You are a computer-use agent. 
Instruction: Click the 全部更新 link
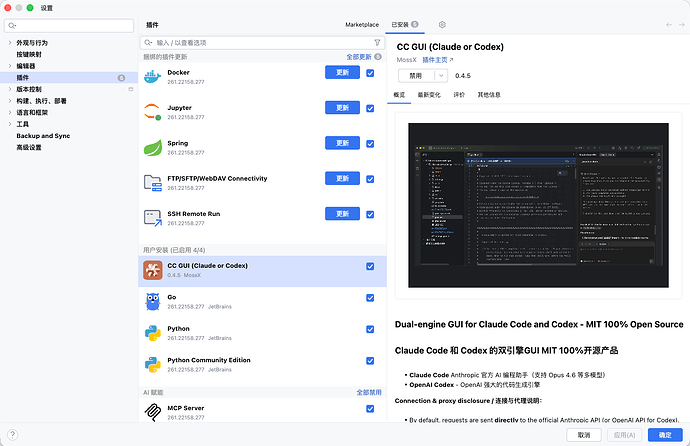(x=359, y=57)
